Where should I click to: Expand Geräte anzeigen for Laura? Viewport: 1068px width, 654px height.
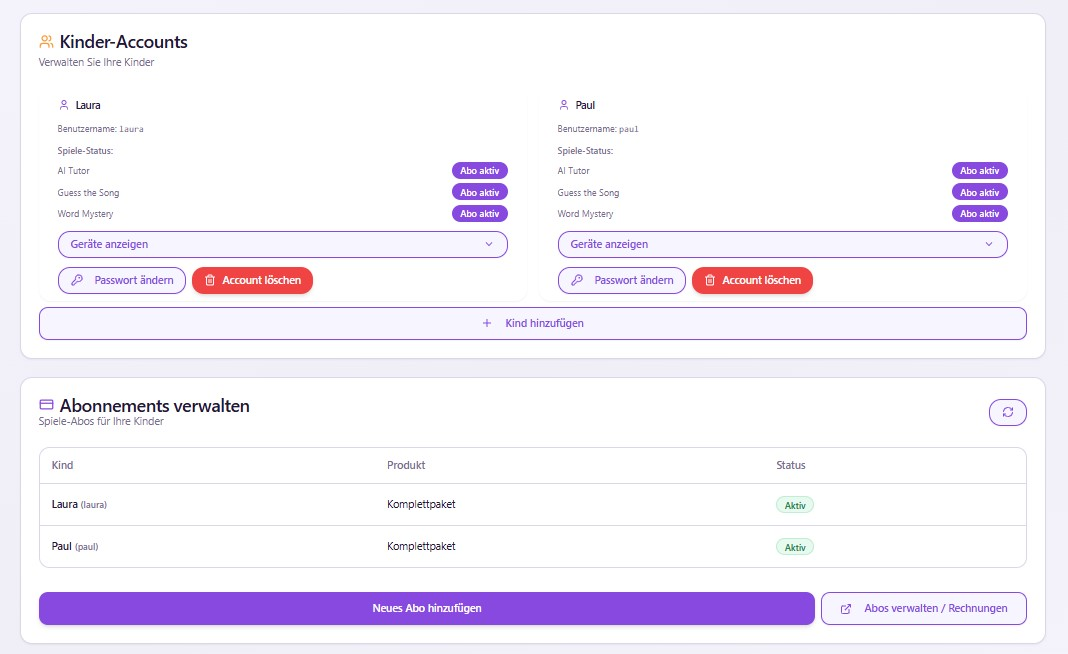[283, 244]
